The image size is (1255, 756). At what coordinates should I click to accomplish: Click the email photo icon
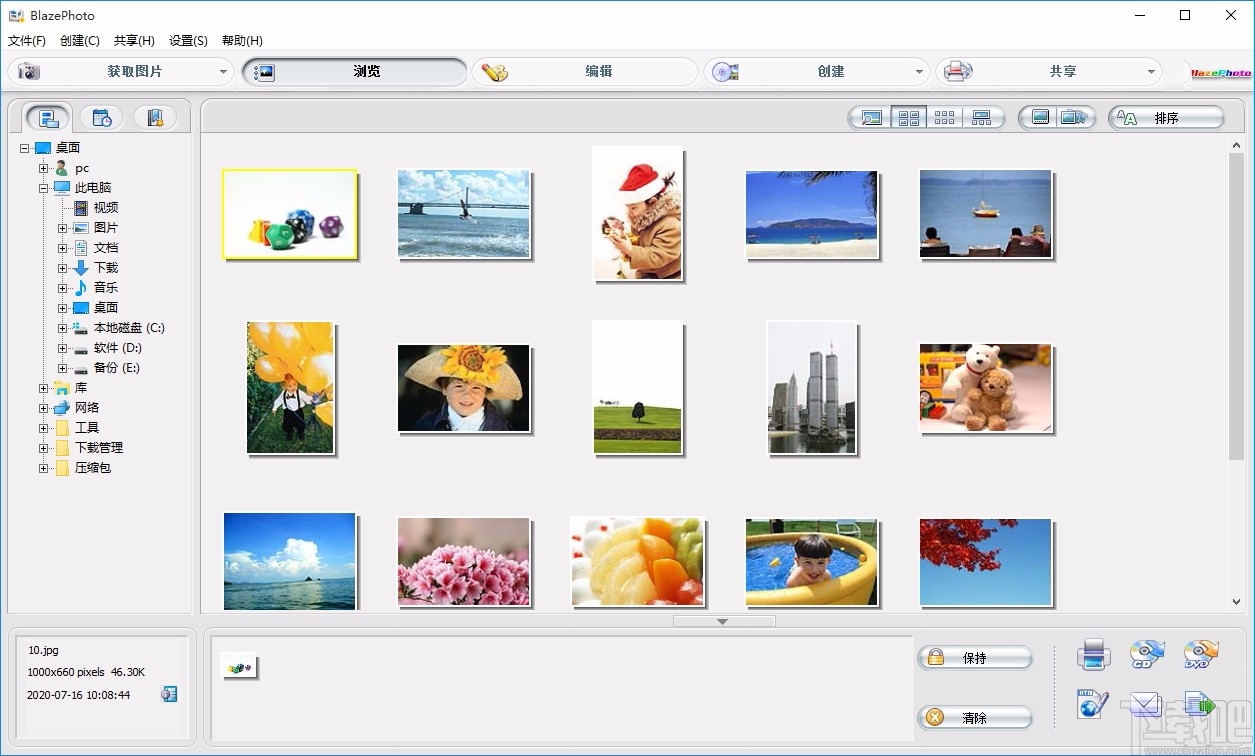[x=1146, y=705]
